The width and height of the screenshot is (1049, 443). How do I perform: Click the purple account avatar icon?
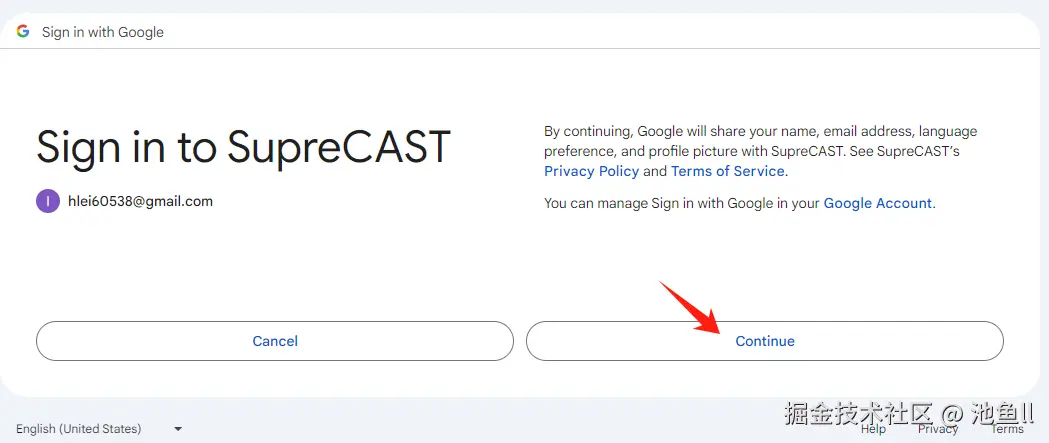pyautogui.click(x=48, y=201)
